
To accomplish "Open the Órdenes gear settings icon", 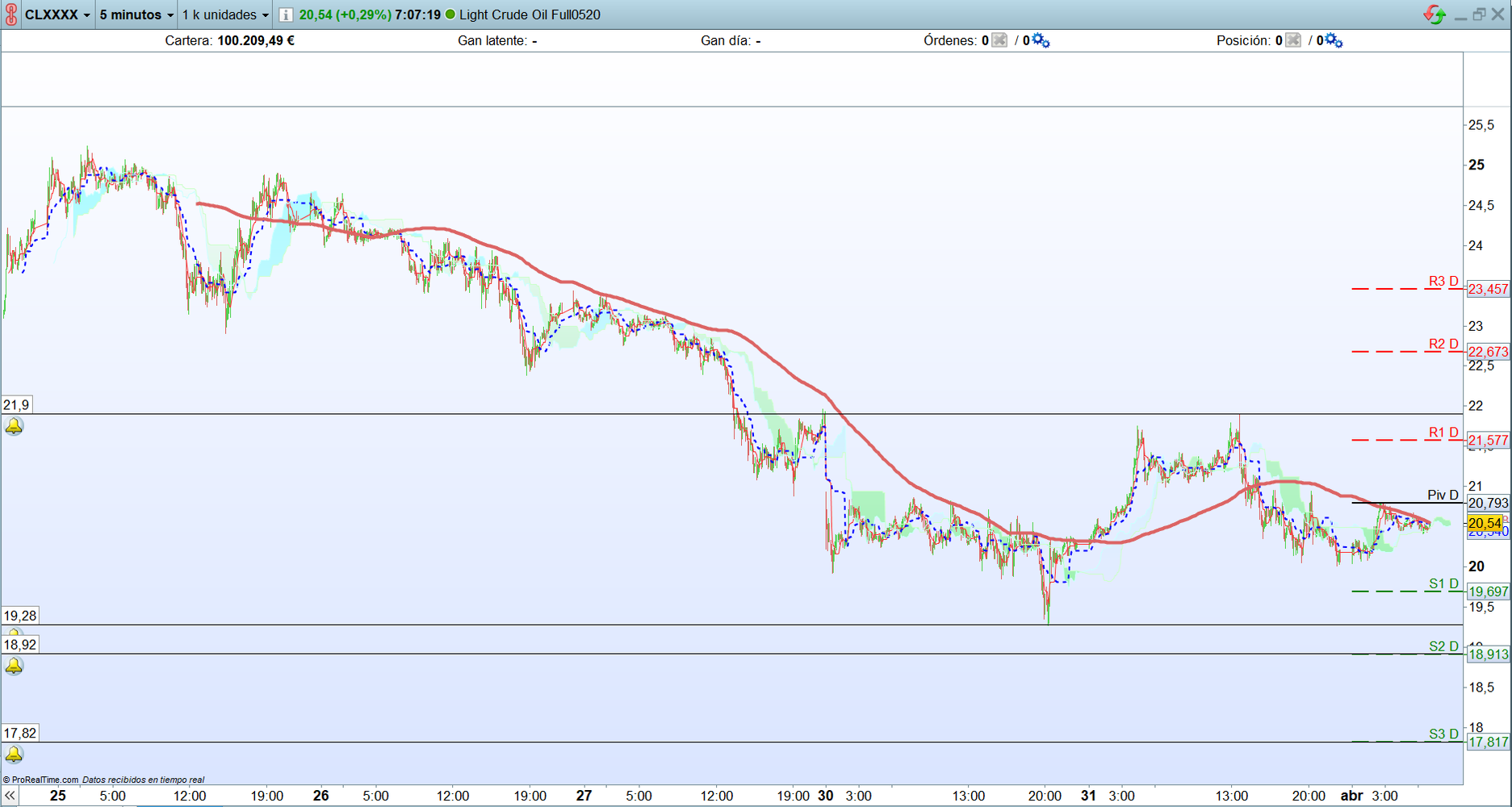I will click(x=1041, y=40).
